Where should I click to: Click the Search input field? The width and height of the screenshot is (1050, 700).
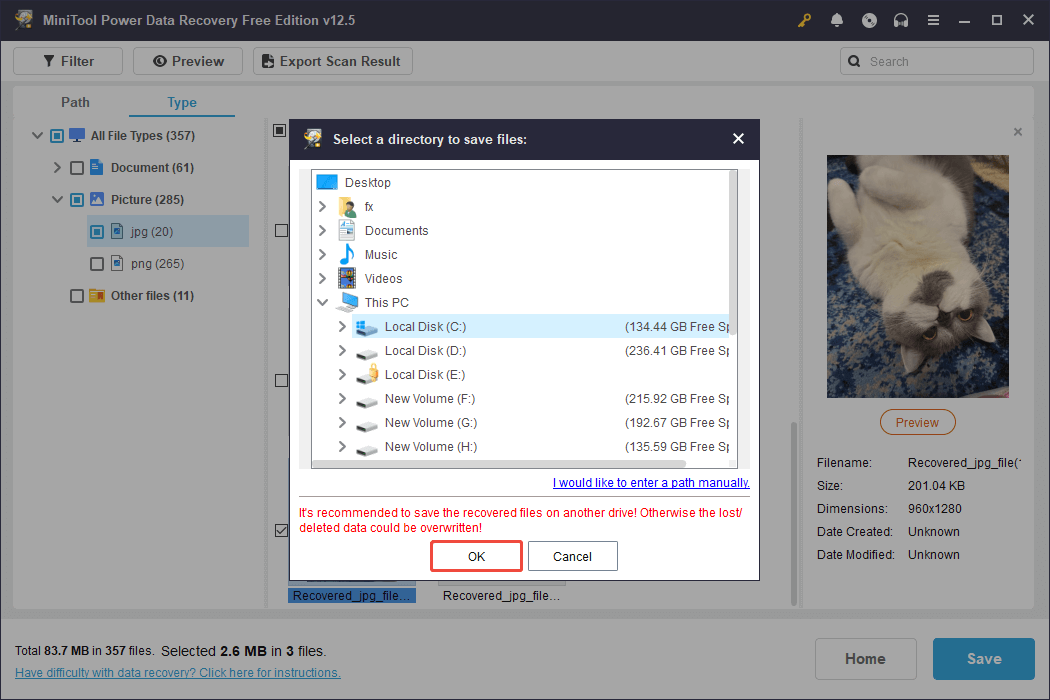pyautogui.click(x=936, y=61)
